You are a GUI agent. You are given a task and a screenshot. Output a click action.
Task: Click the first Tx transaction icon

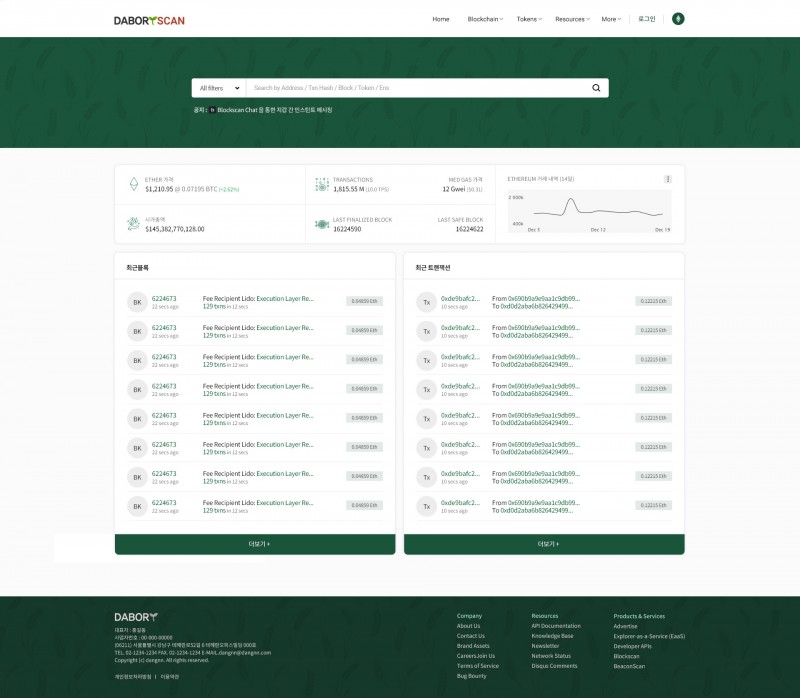426,302
